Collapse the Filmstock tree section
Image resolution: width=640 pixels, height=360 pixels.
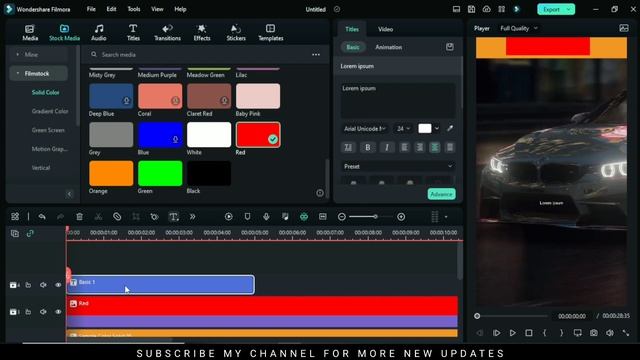point(18,73)
